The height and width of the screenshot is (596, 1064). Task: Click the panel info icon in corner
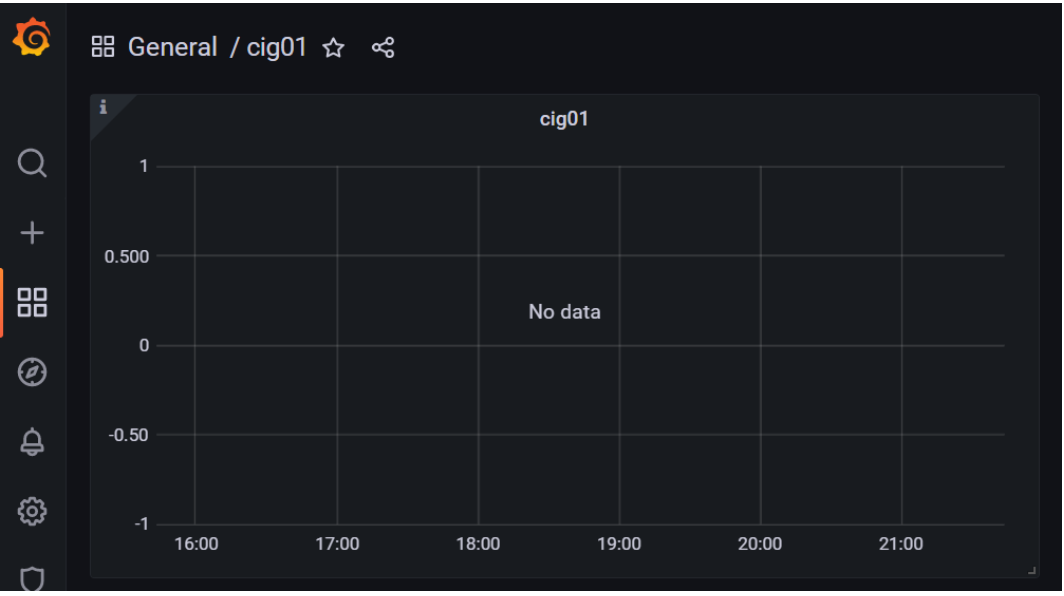(x=103, y=107)
